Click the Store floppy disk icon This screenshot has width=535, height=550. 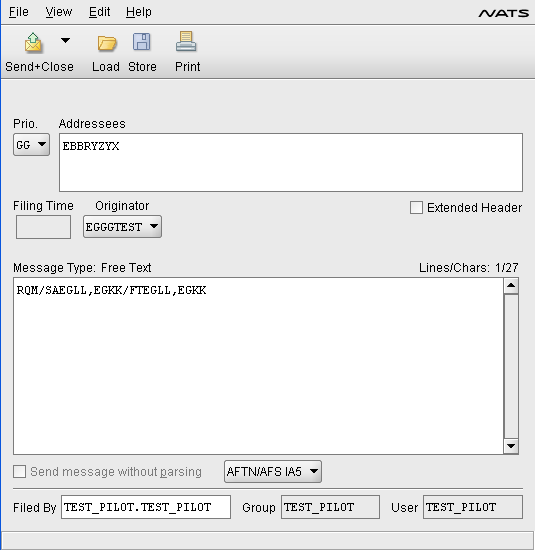coord(142,42)
